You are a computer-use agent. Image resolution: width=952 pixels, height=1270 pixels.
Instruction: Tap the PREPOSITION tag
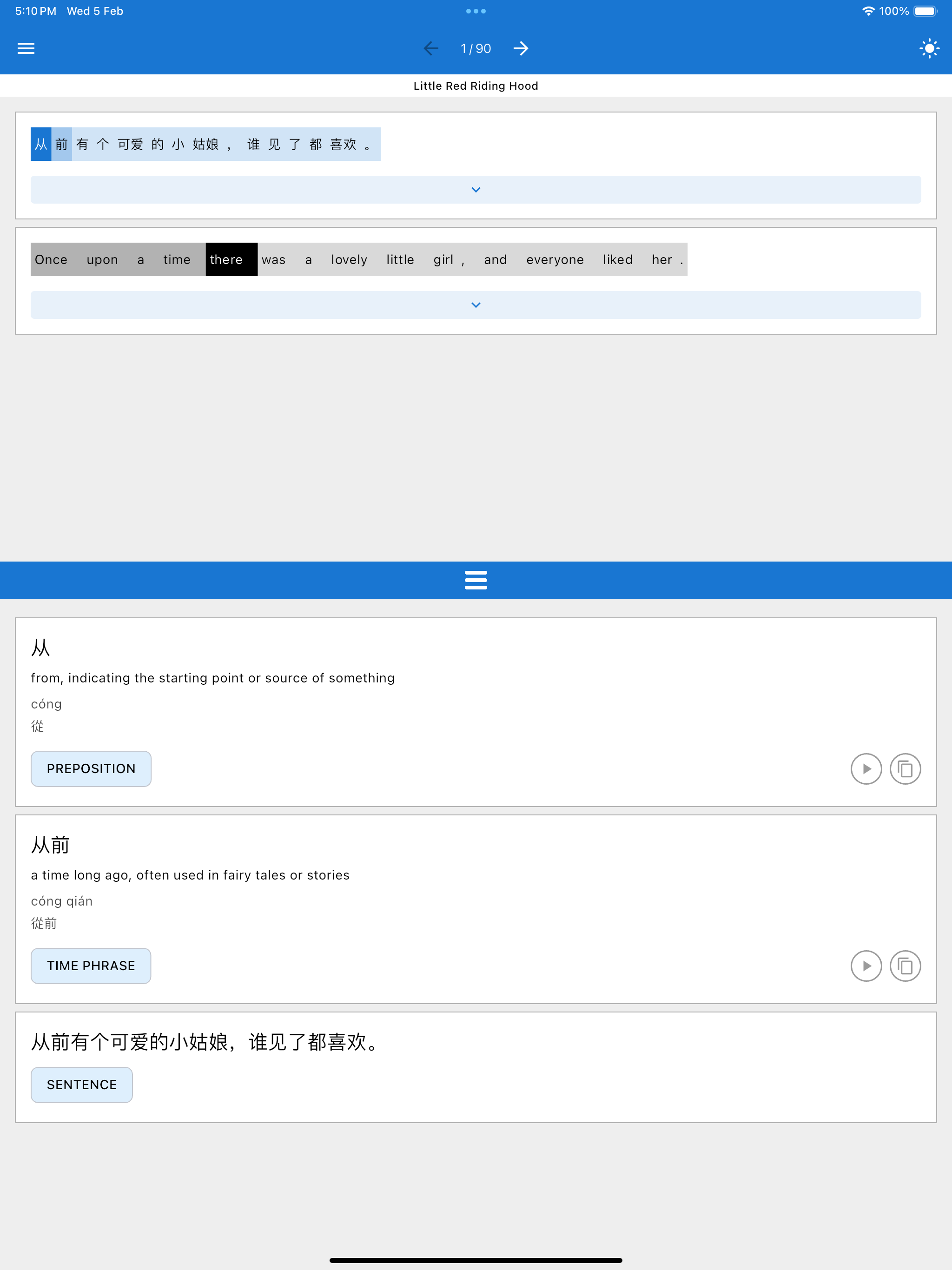[91, 769]
